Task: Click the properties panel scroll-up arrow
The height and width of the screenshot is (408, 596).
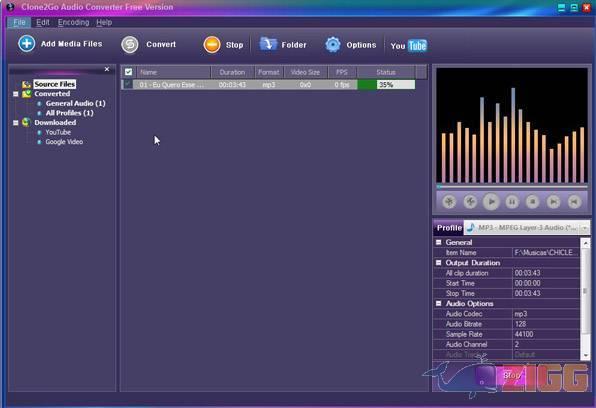Action: (585, 243)
